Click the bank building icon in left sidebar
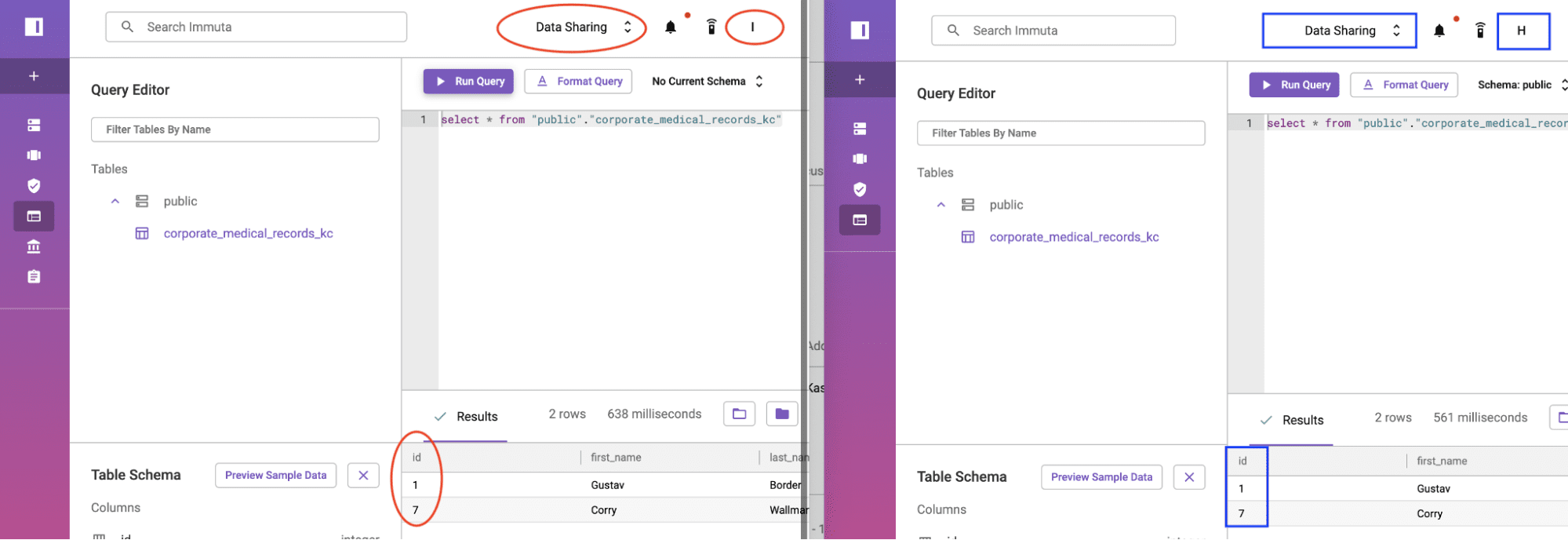The height and width of the screenshot is (540, 1568). [x=34, y=247]
